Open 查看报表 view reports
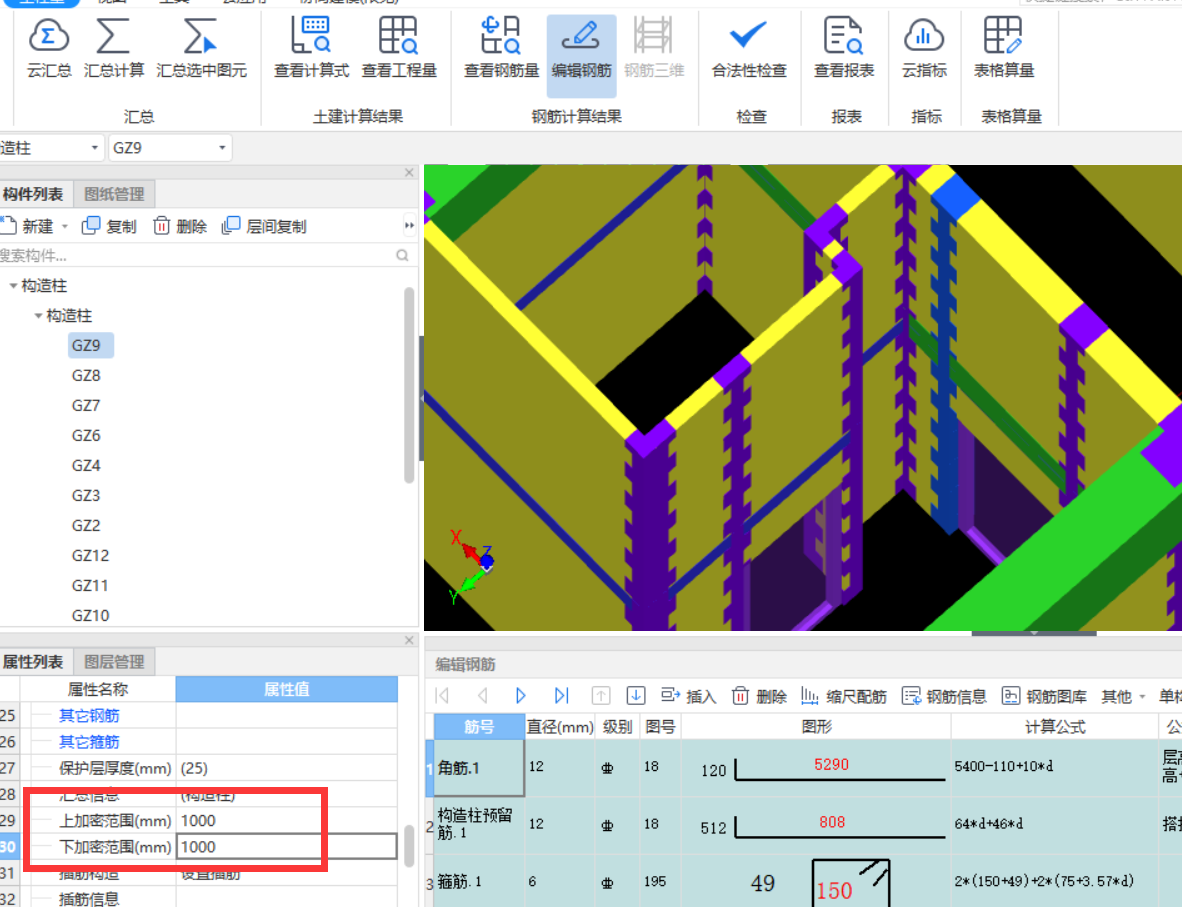The height and width of the screenshot is (907, 1182). (x=844, y=50)
